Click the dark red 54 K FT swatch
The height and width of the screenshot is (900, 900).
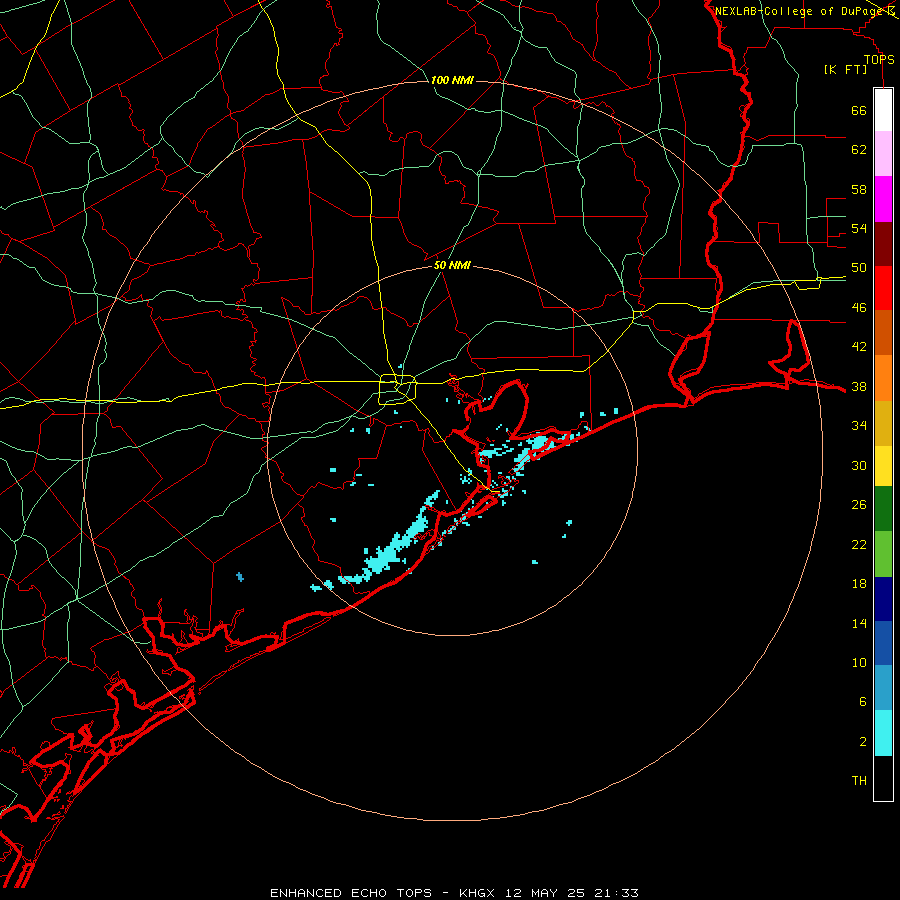(883, 243)
